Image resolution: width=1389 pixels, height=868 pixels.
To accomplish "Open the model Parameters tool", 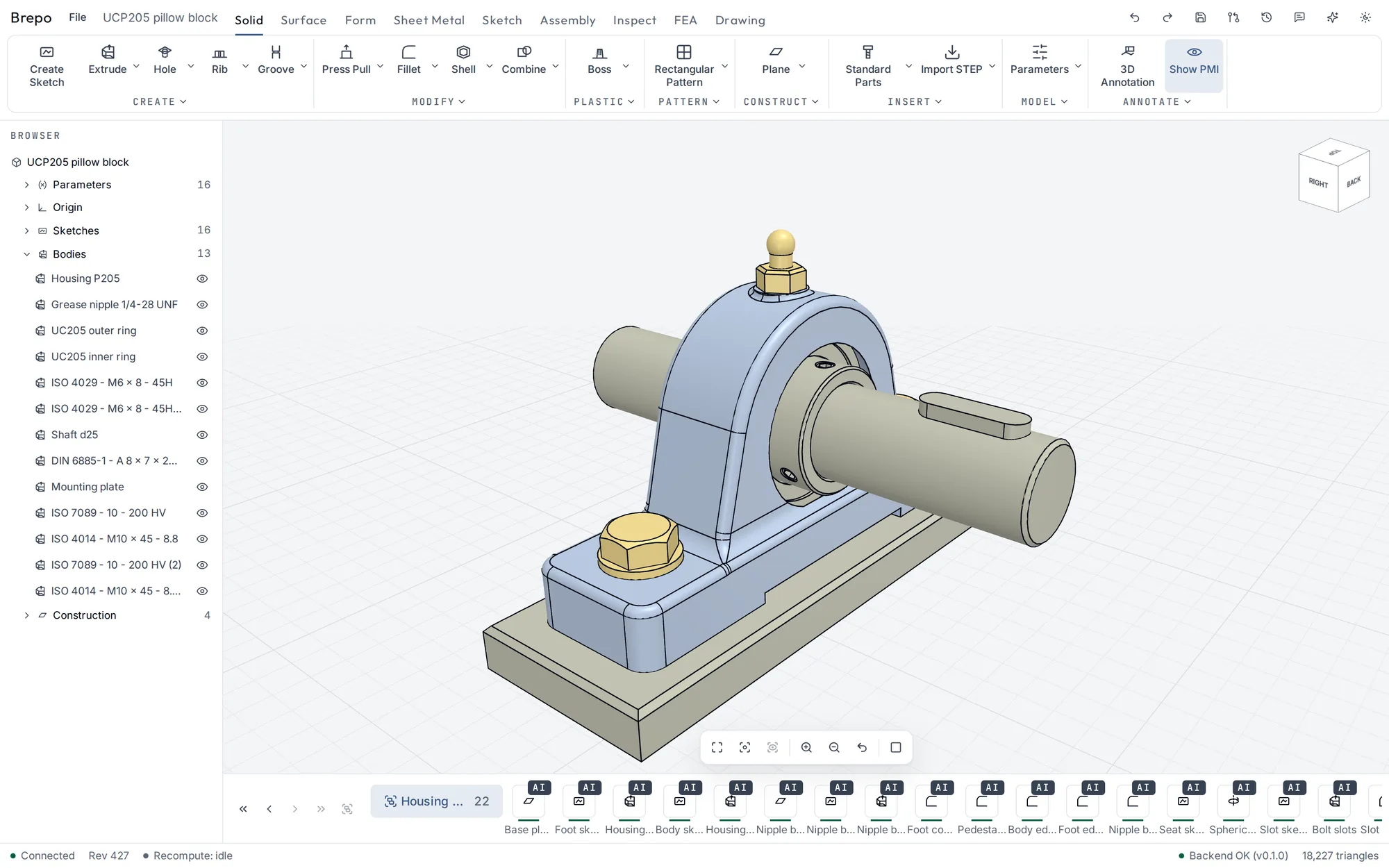I will [x=1039, y=60].
